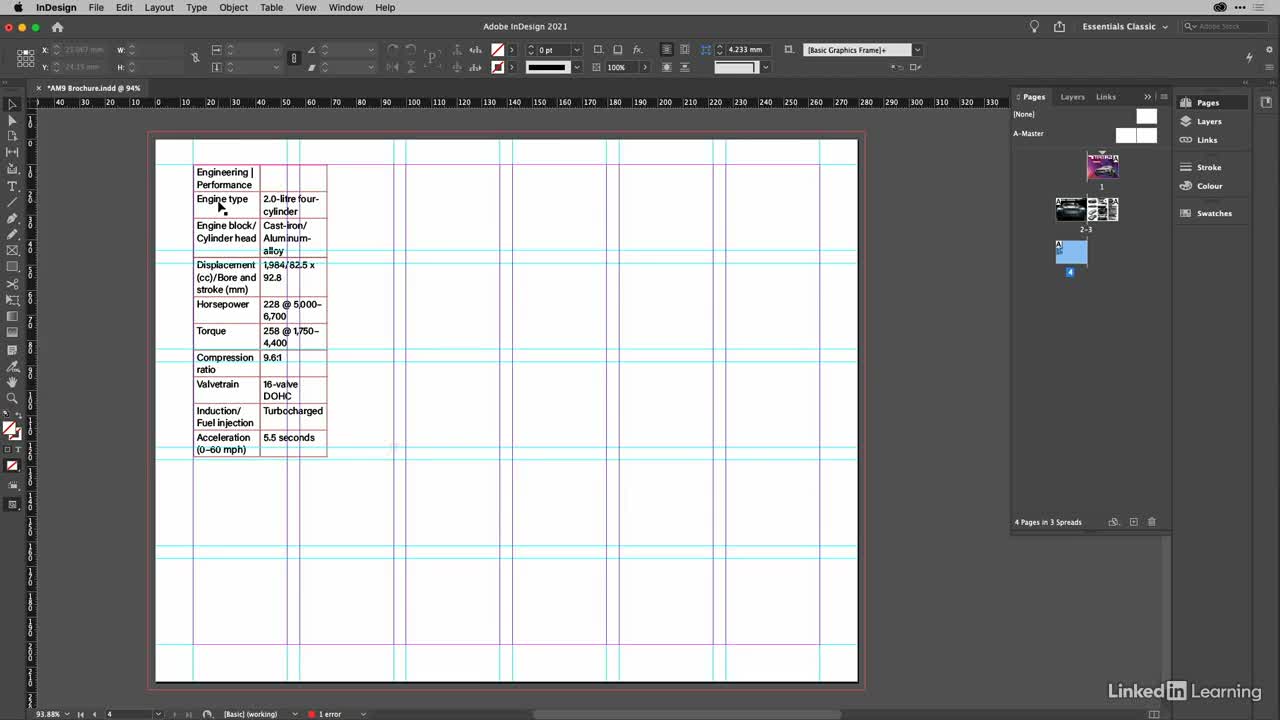Select page 4 thumbnail in Pages panel
This screenshot has height=720, width=1280.
1071,252
